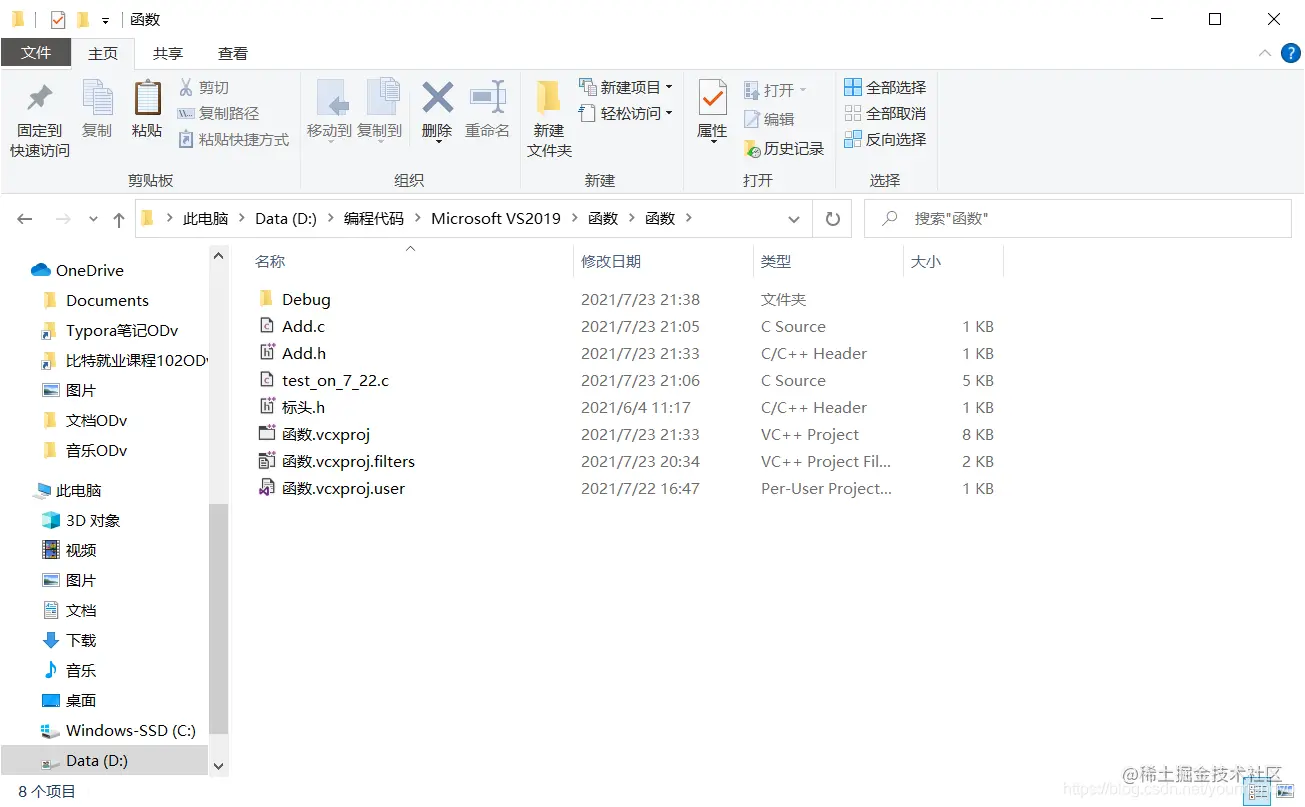Go back with the left arrow

pyautogui.click(x=25, y=219)
